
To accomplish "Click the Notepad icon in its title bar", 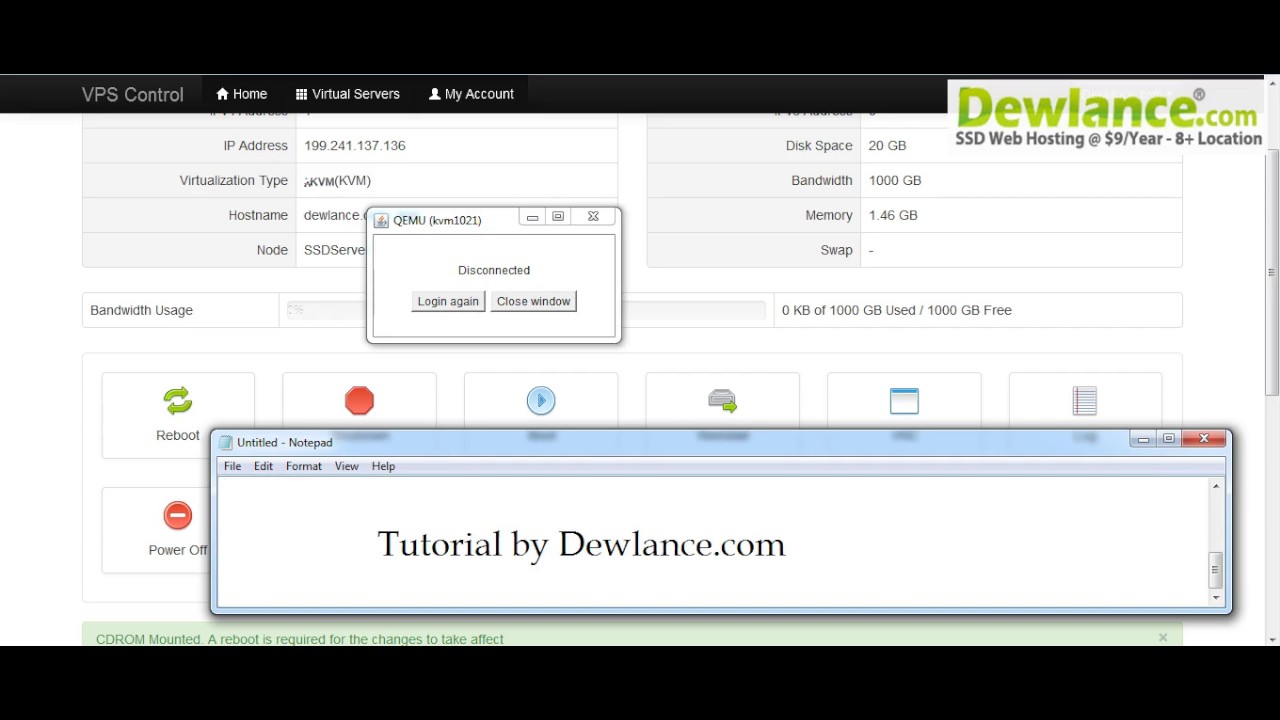I will coord(226,442).
